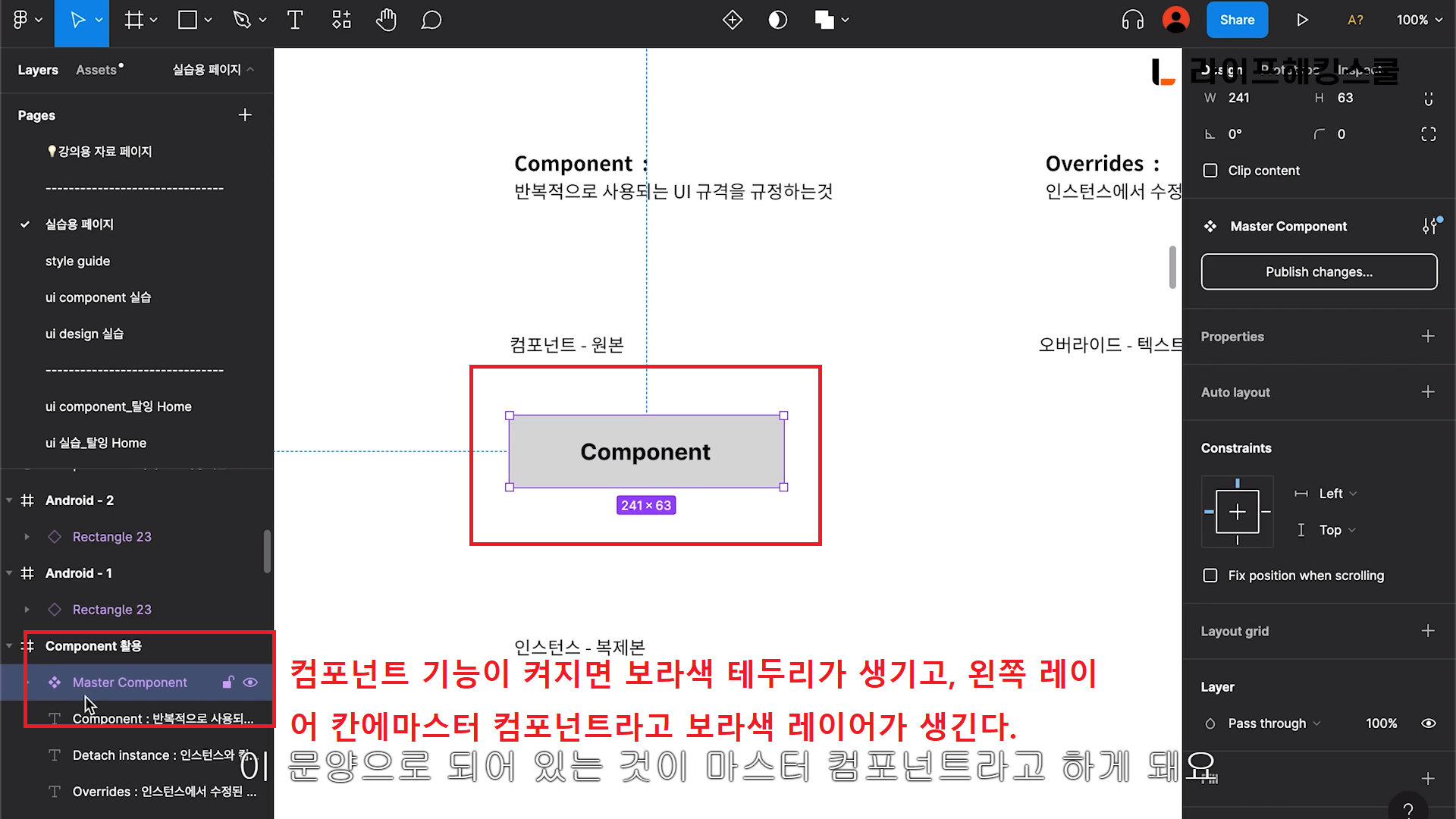The height and width of the screenshot is (819, 1456).
Task: Click independent corners icon
Action: [x=1428, y=134]
